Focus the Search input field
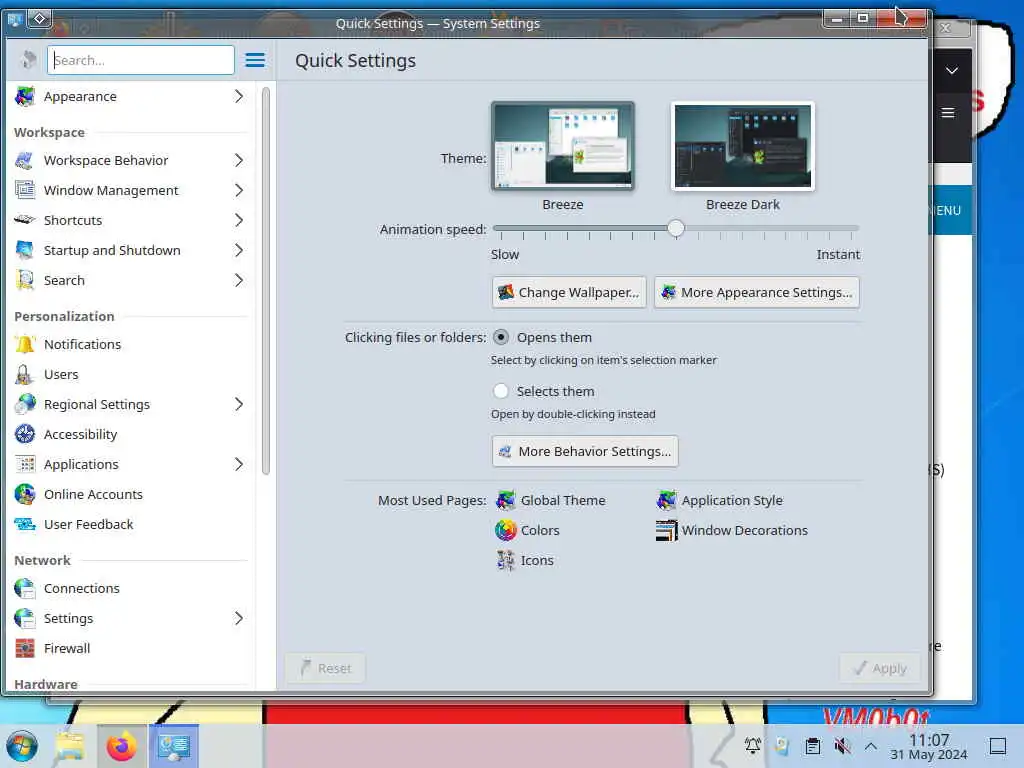 click(x=141, y=60)
